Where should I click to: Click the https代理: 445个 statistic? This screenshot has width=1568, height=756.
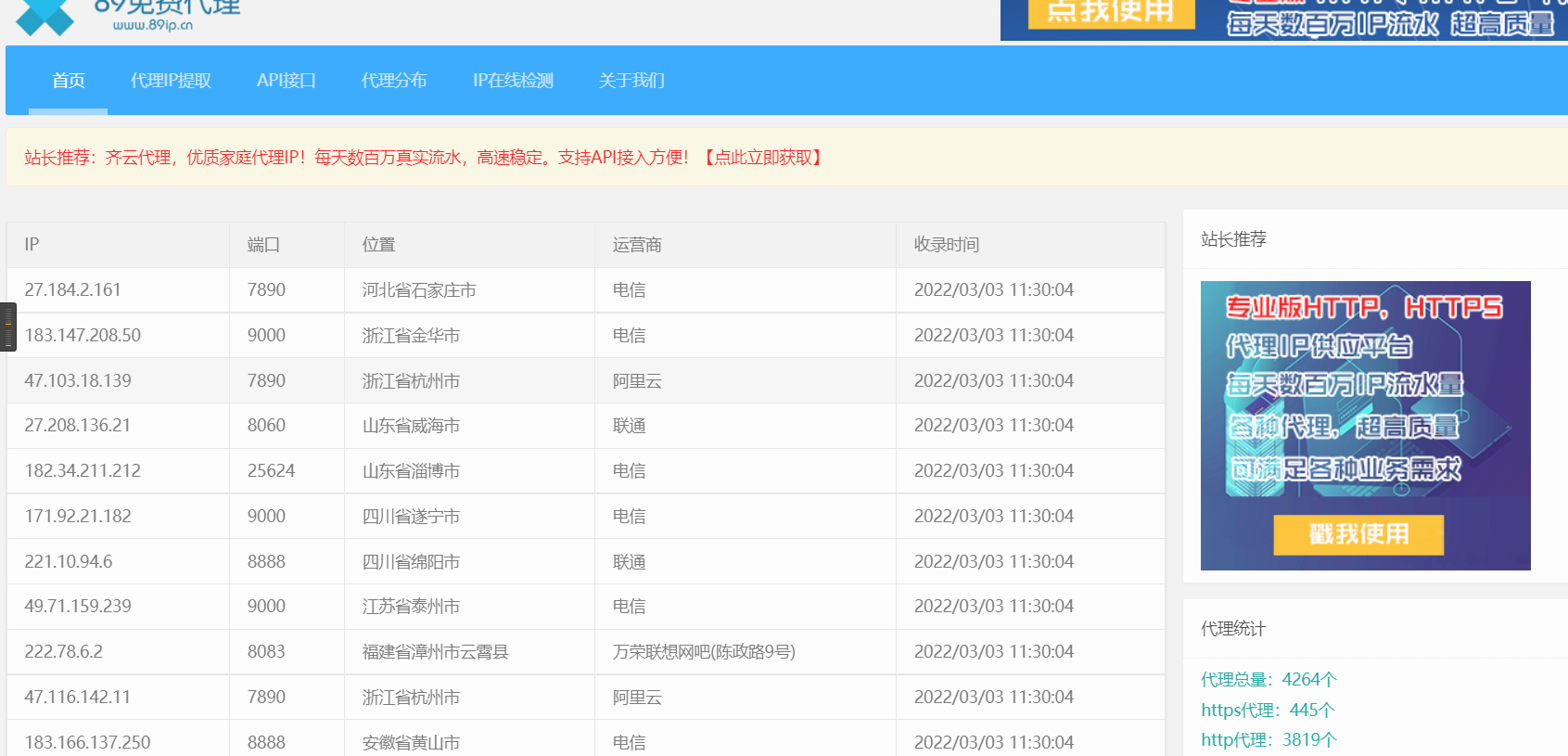[1268, 711]
